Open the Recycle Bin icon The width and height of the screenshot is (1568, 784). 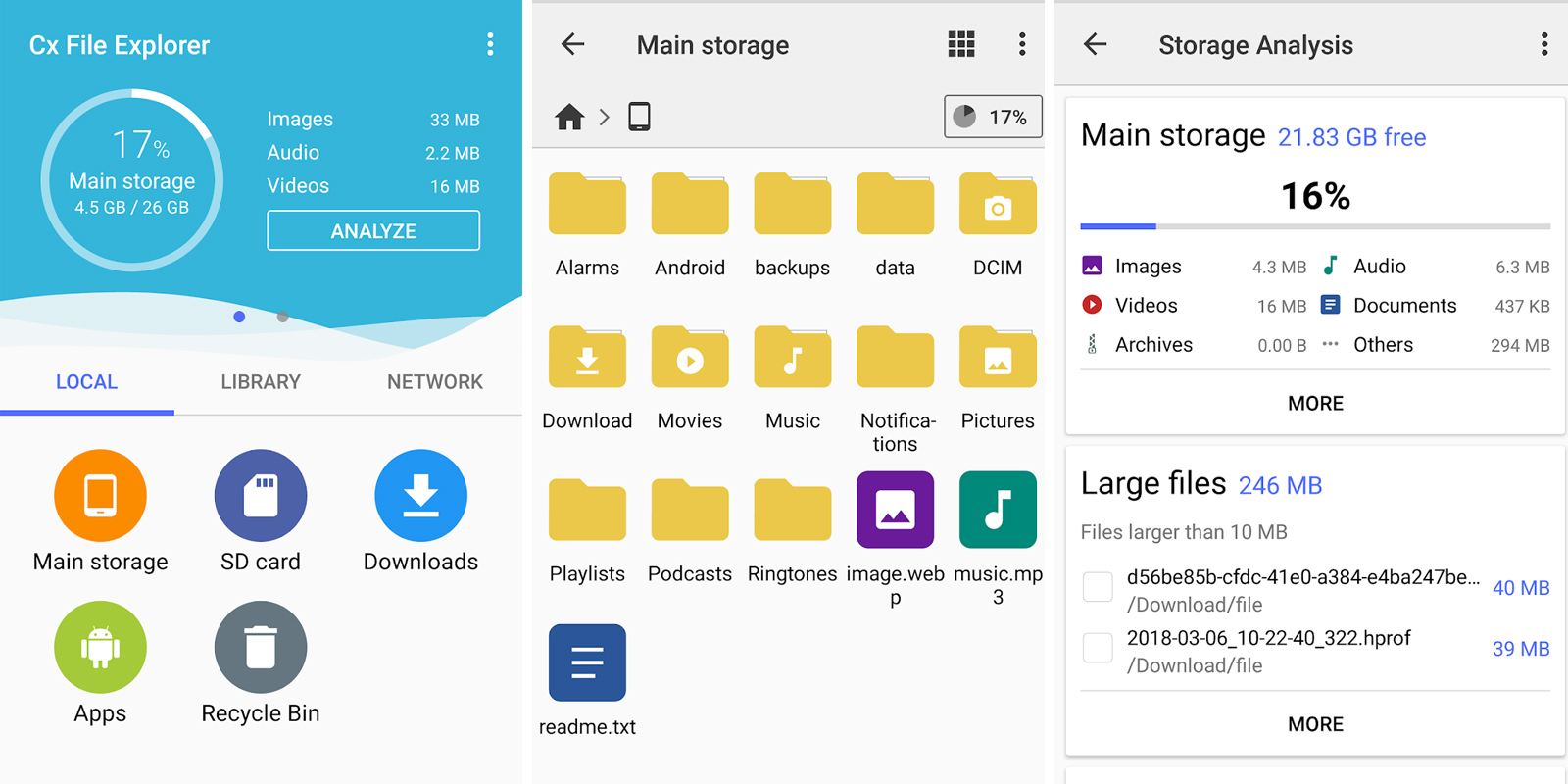pyautogui.click(x=261, y=648)
